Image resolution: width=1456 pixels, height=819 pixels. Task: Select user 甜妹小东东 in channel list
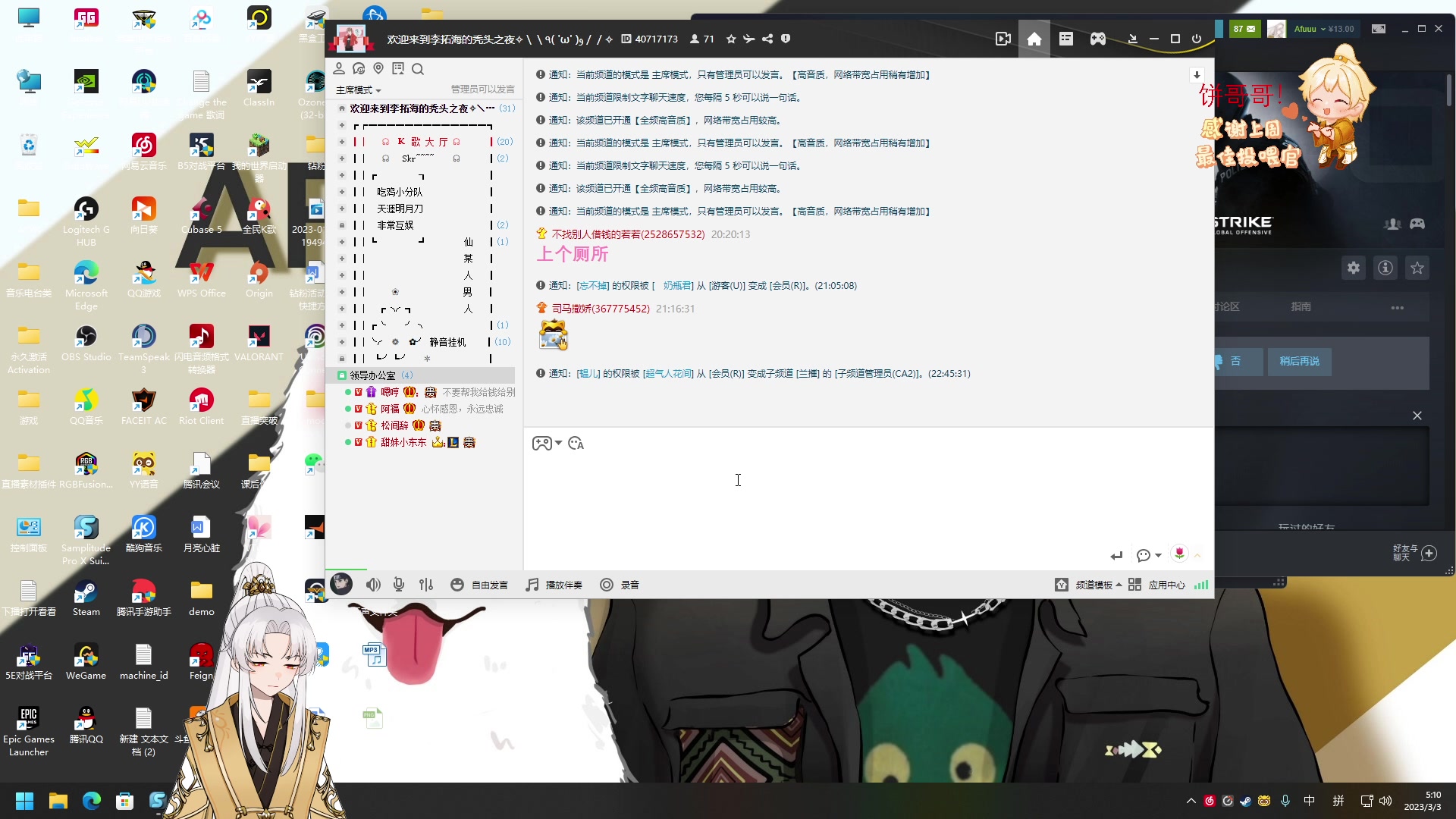(403, 442)
